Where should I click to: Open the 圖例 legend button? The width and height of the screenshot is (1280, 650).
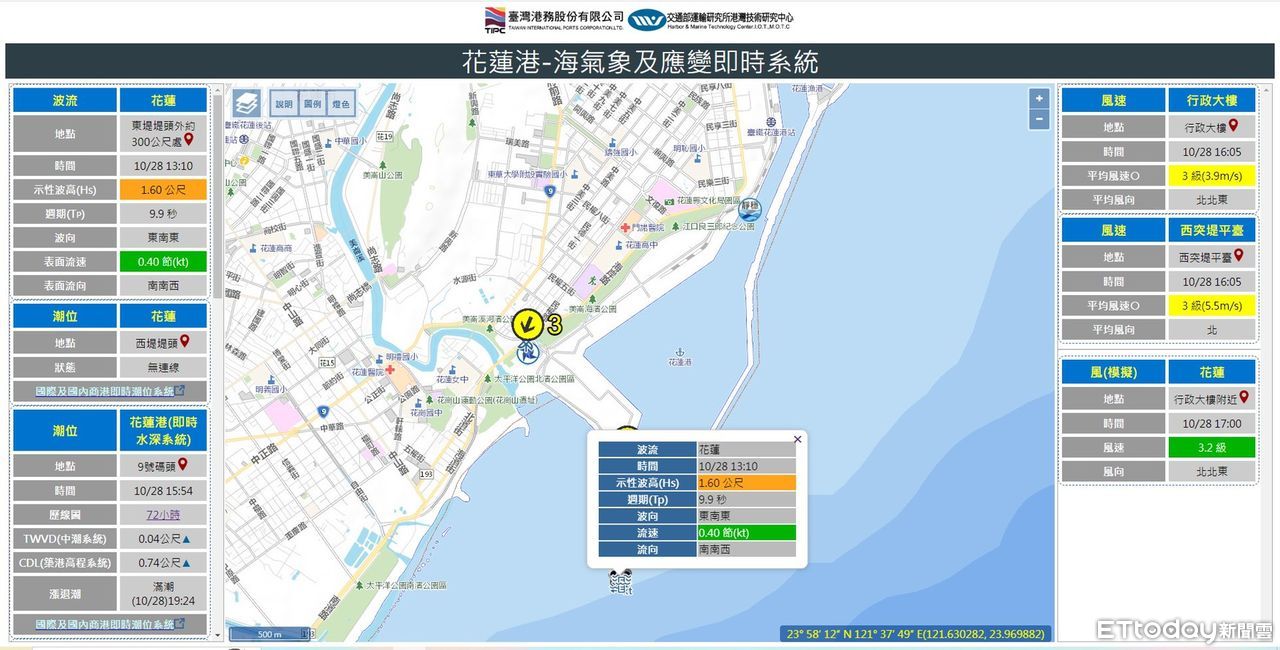tap(312, 104)
